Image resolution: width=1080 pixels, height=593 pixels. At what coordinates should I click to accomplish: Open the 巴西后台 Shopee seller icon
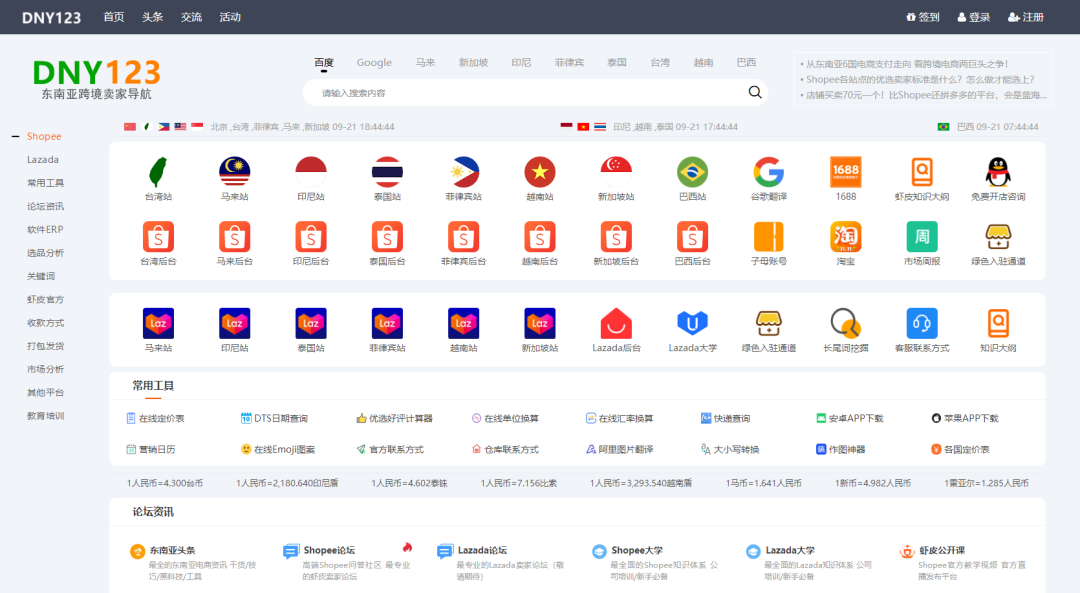[x=692, y=237]
